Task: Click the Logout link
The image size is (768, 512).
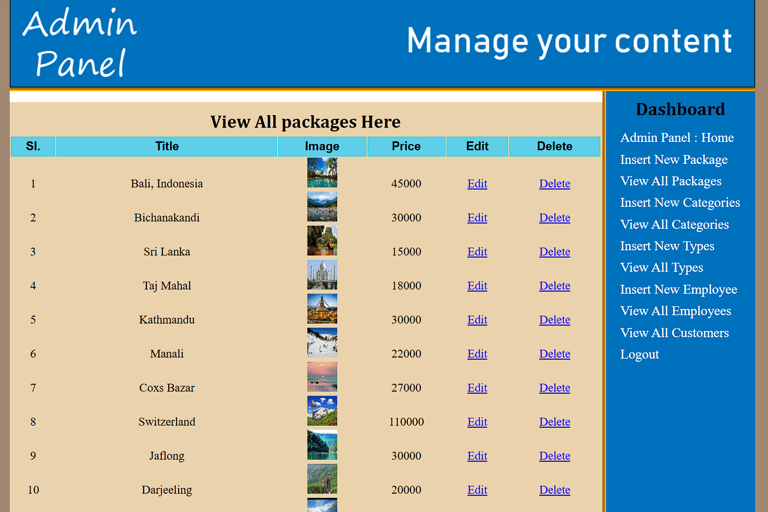Action: coord(639,354)
